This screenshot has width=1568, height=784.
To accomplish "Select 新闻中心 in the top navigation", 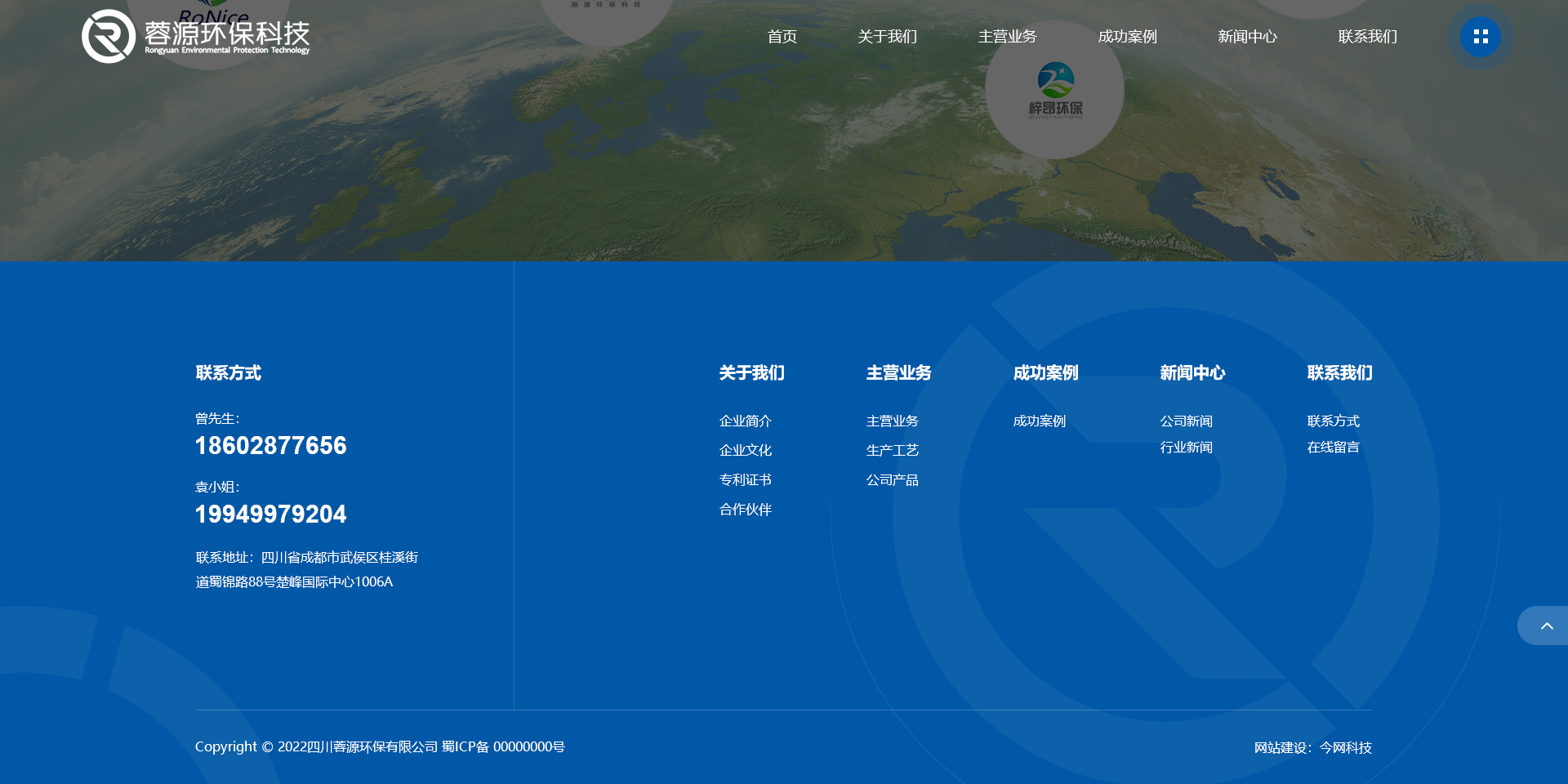I will (1247, 37).
